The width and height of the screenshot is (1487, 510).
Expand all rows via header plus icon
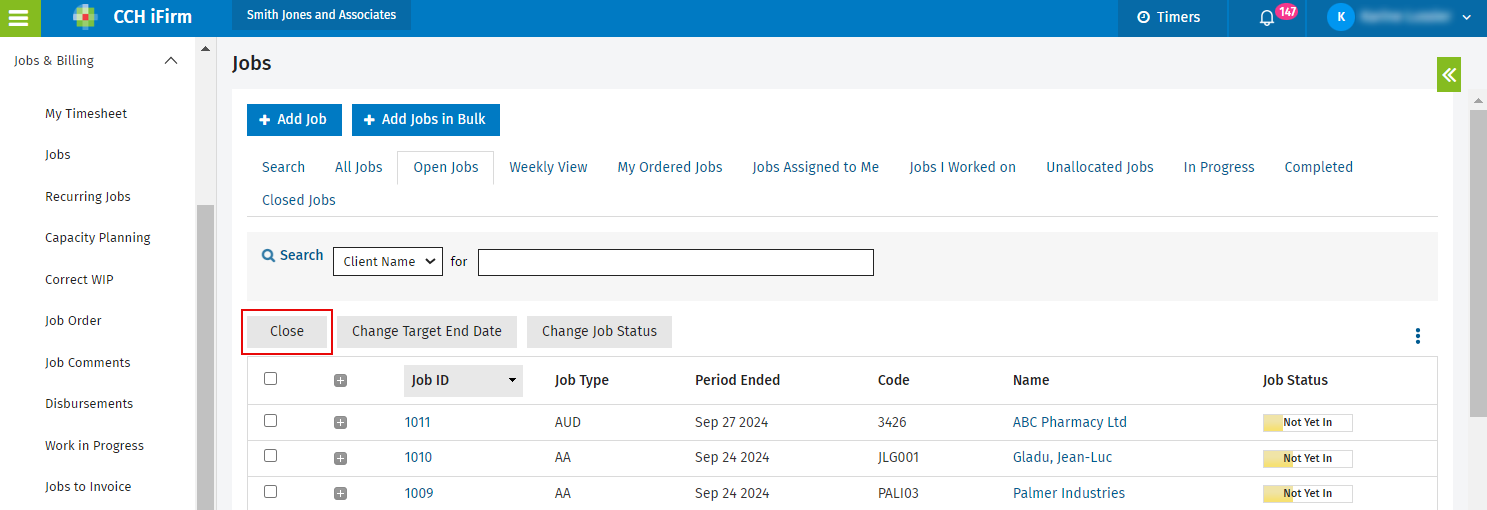pos(340,380)
